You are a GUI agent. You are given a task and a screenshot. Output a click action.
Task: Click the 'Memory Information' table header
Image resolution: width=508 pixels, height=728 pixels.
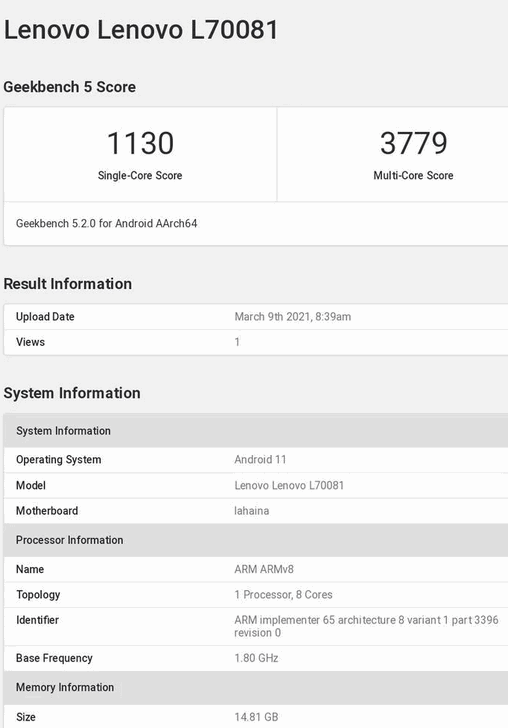[256, 687]
